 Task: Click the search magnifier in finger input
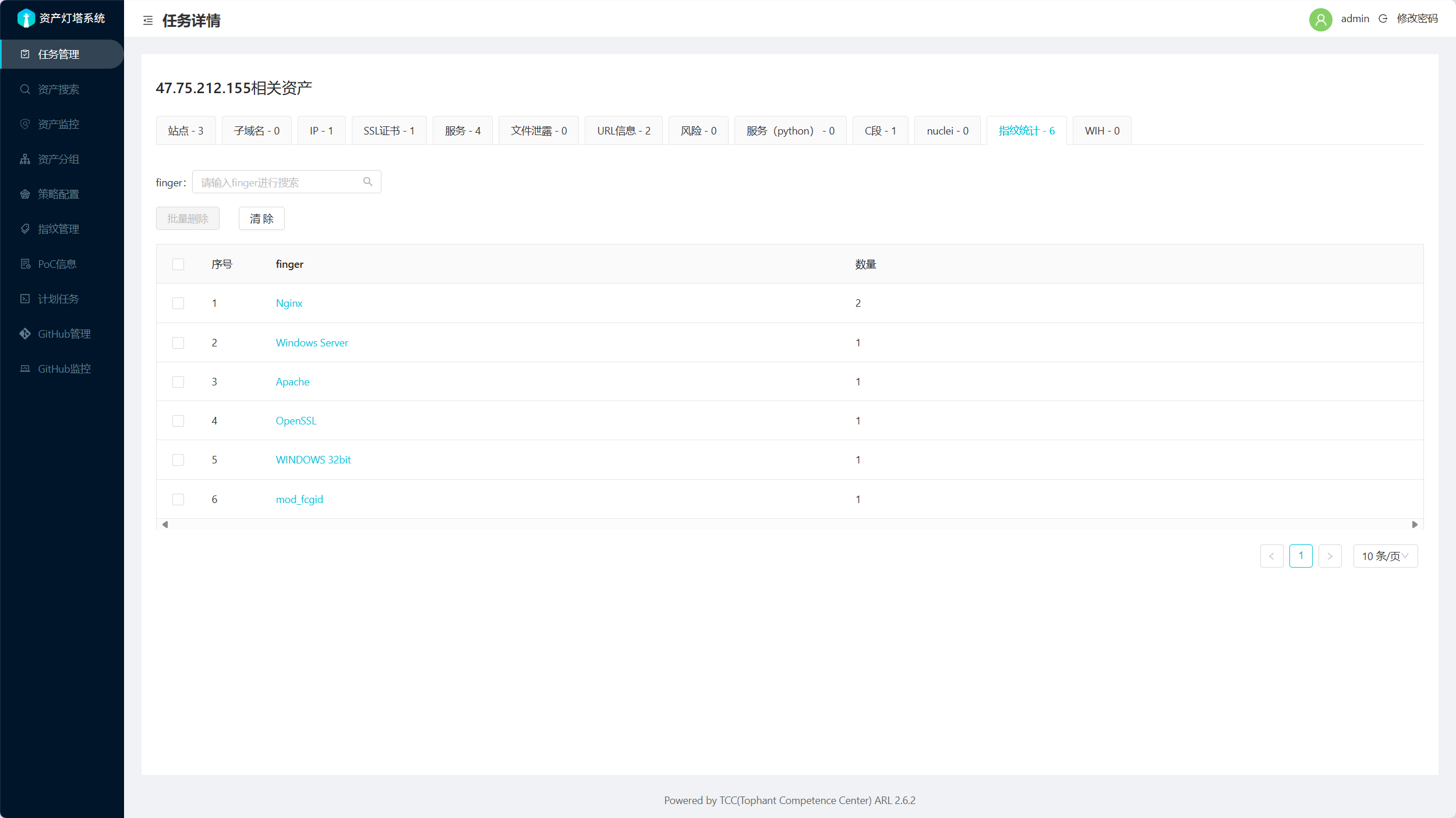(367, 182)
